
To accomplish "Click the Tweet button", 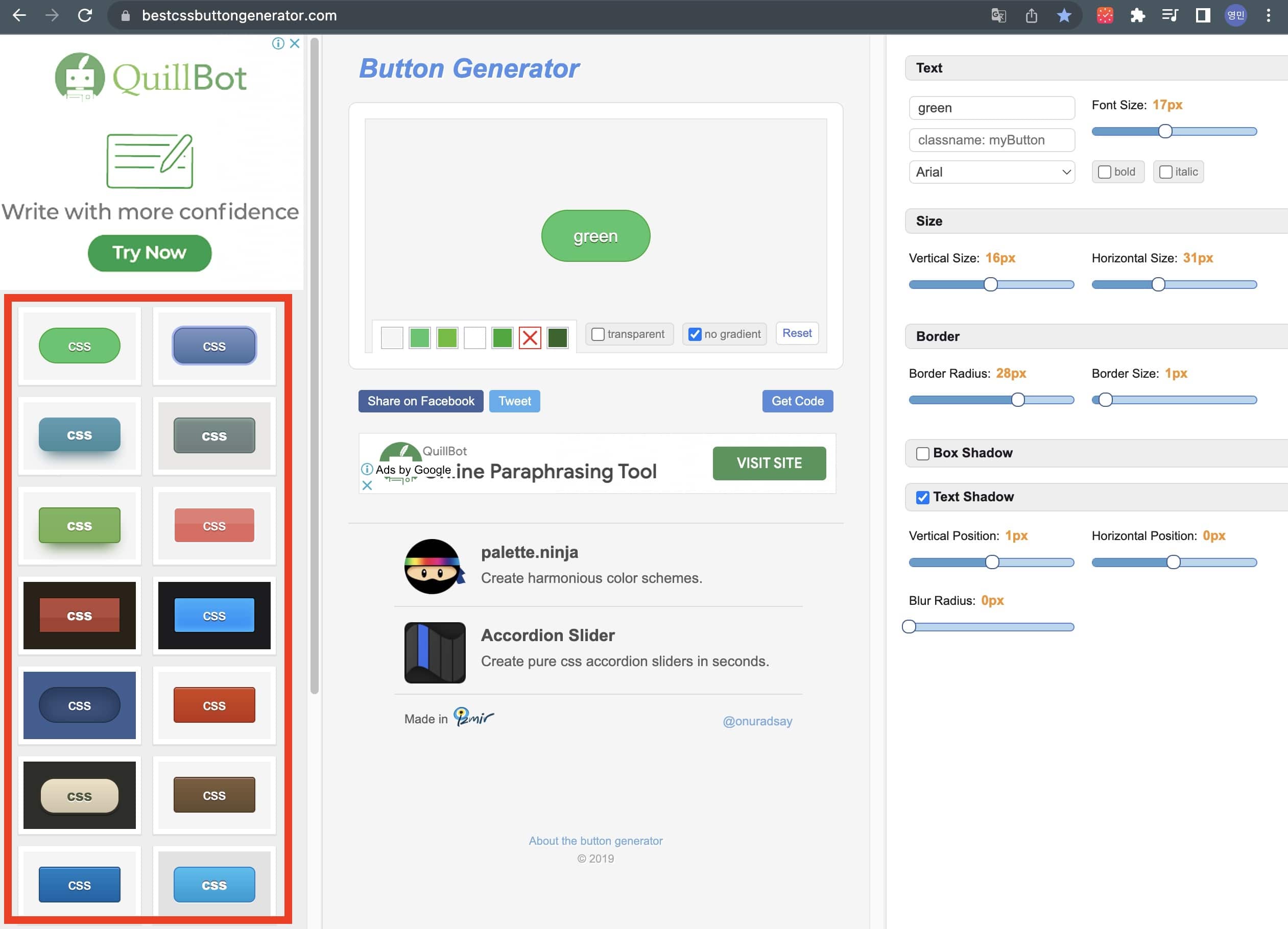I will coord(514,401).
